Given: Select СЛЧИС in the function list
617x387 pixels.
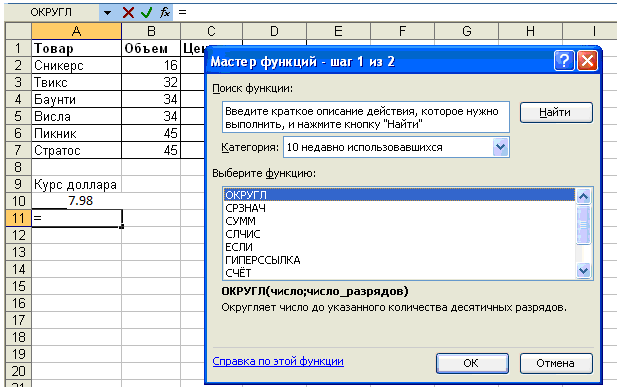Looking at the screenshot, I should pyautogui.click(x=399, y=234).
